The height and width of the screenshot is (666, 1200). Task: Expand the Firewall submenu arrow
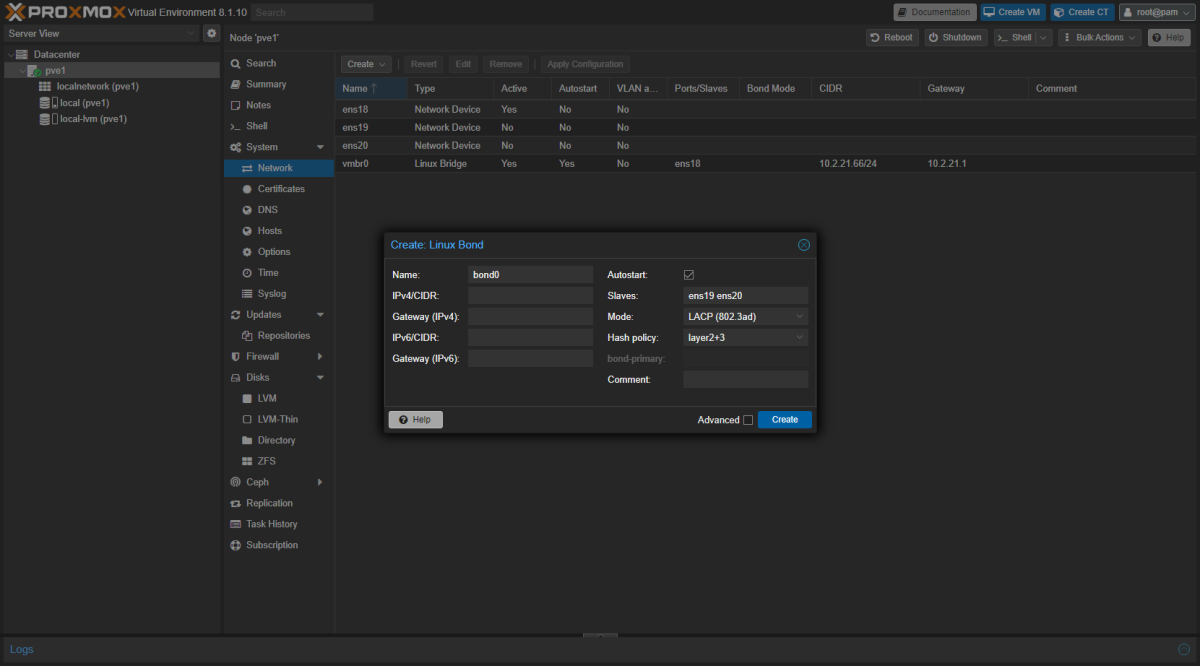click(320, 357)
